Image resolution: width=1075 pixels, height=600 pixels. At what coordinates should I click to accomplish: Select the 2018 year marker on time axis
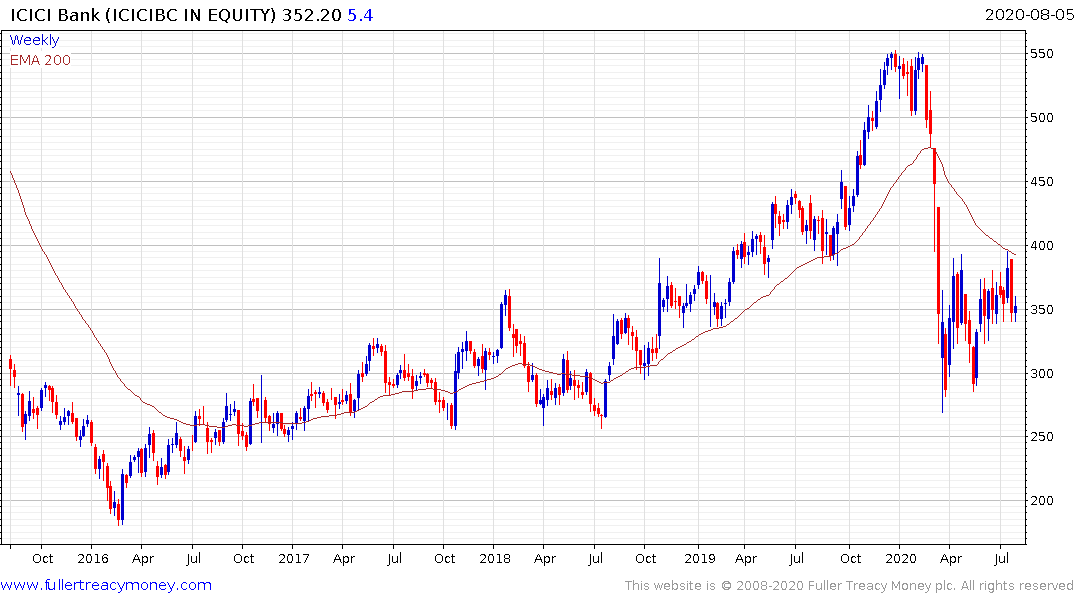click(496, 559)
